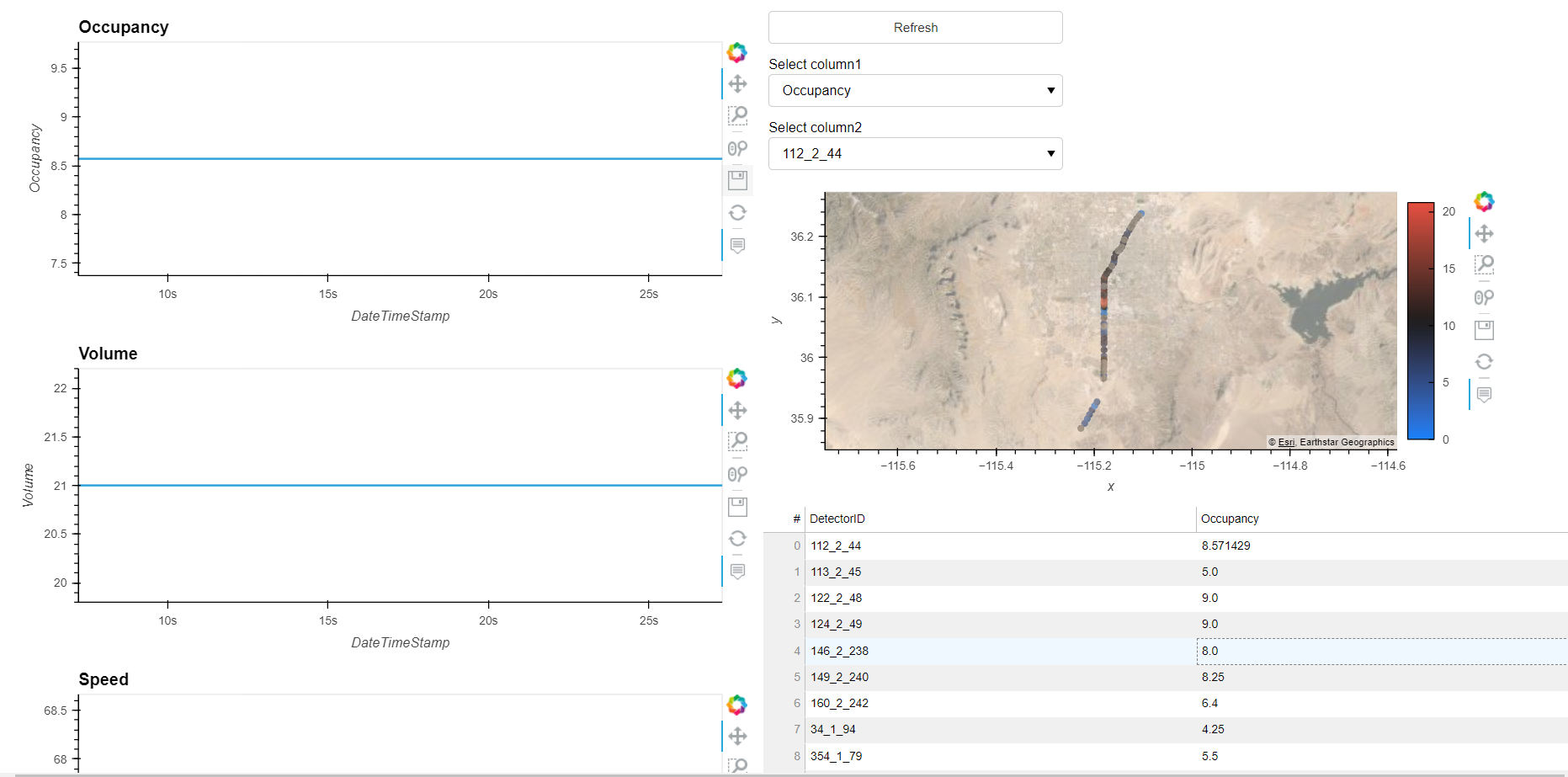
Task: Click the Bokeh logo on the Speed chart toolbar
Action: pos(737,705)
